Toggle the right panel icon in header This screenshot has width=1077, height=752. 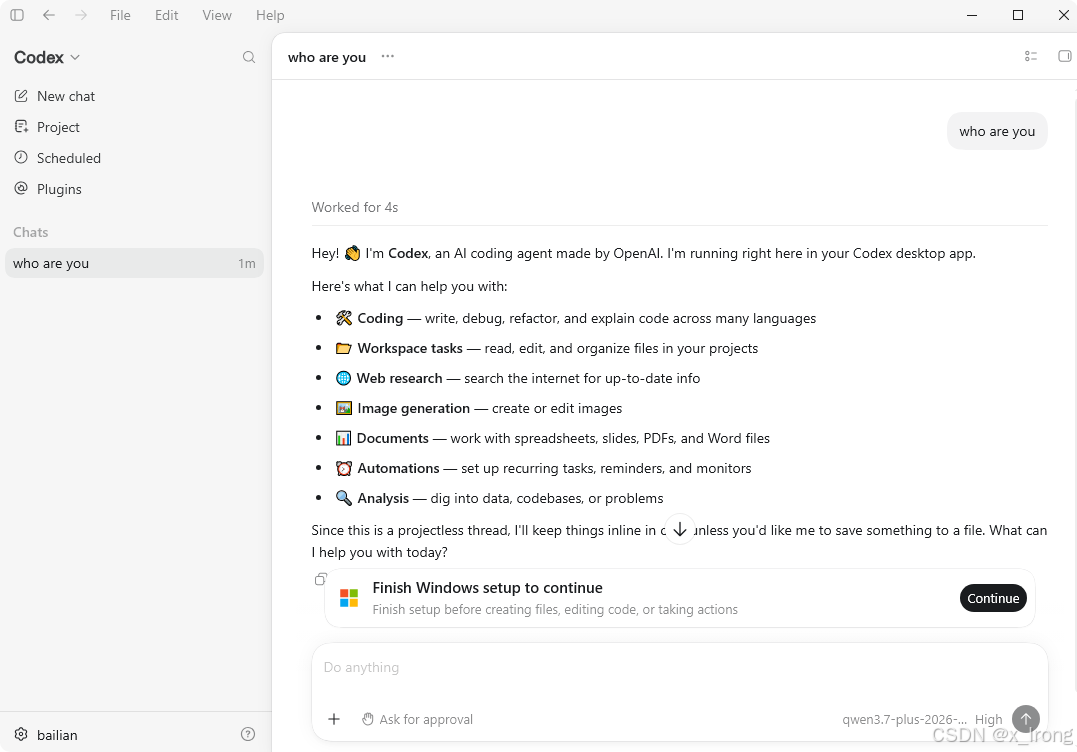click(1064, 56)
